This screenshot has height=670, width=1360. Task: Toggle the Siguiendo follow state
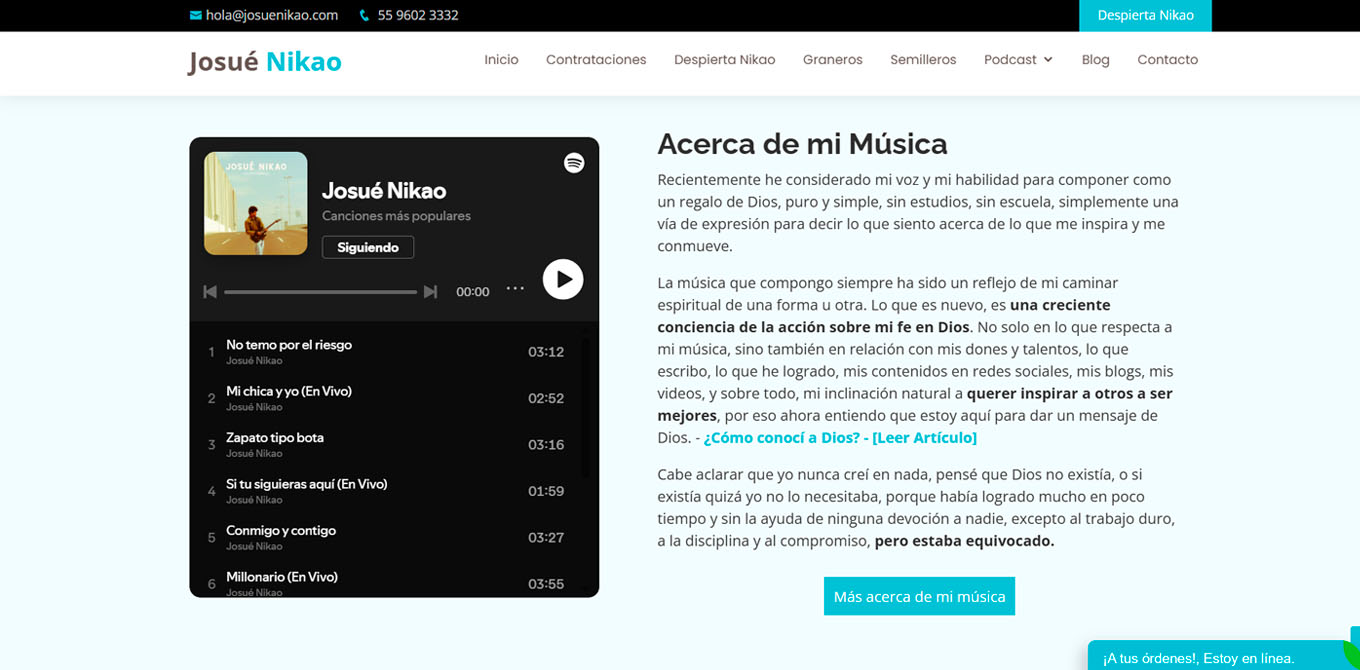[368, 246]
